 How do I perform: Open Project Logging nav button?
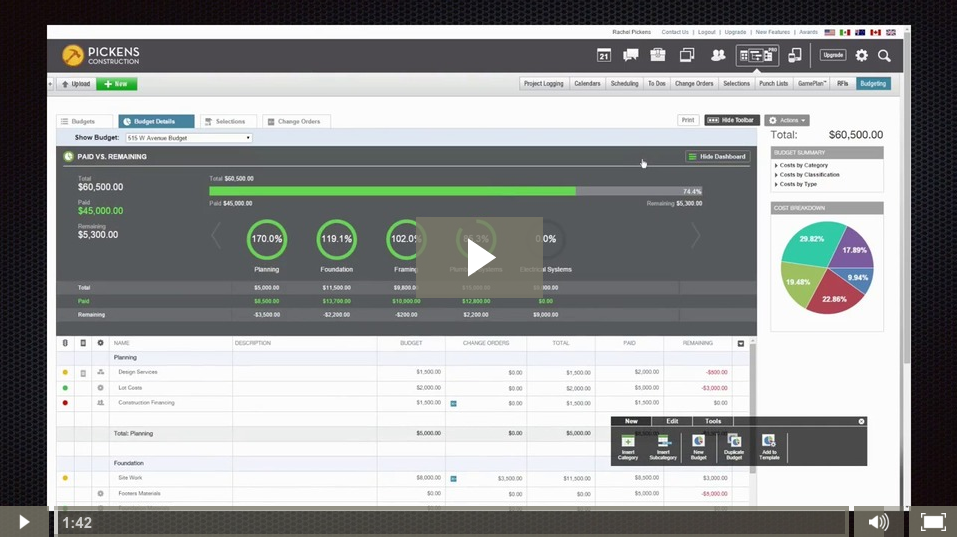pos(543,84)
